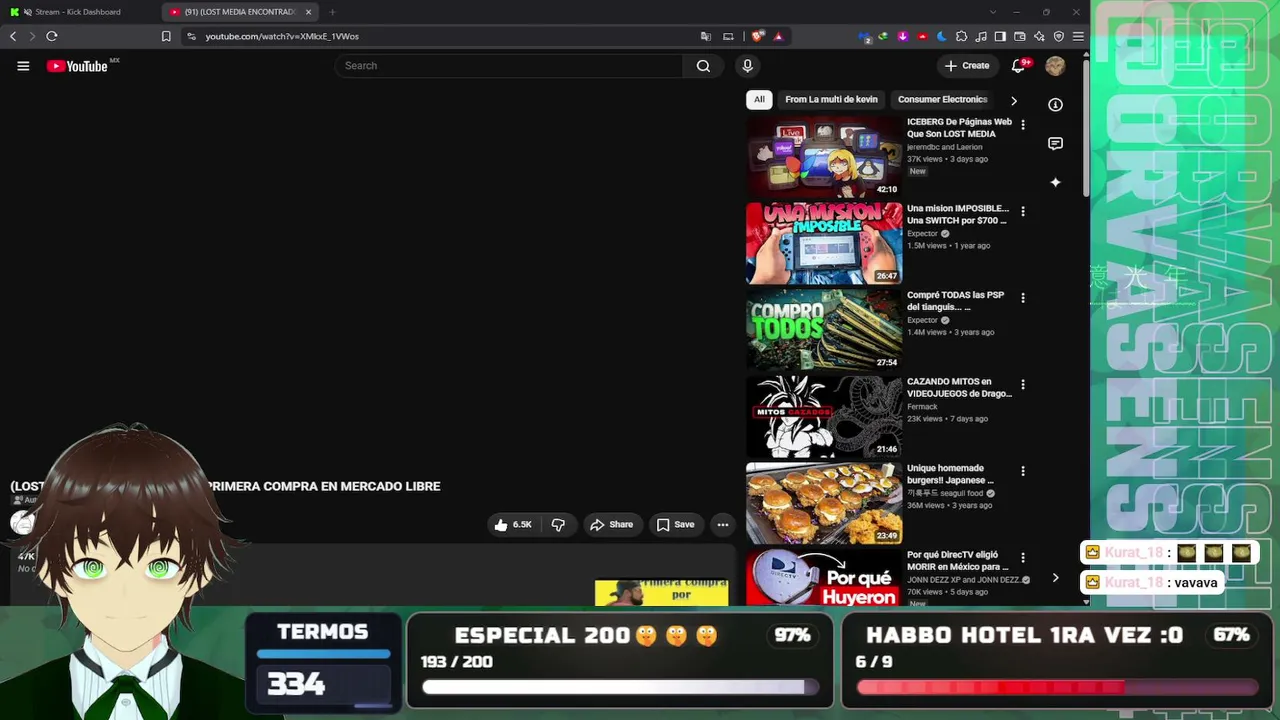This screenshot has width=1280, height=720.
Task: Select the All filter chip
Action: [x=759, y=100]
